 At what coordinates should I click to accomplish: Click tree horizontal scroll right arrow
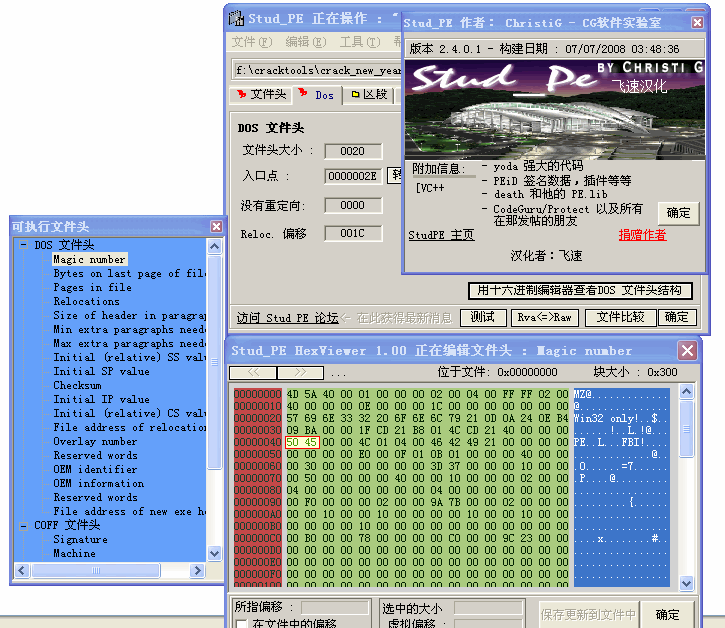point(197,570)
